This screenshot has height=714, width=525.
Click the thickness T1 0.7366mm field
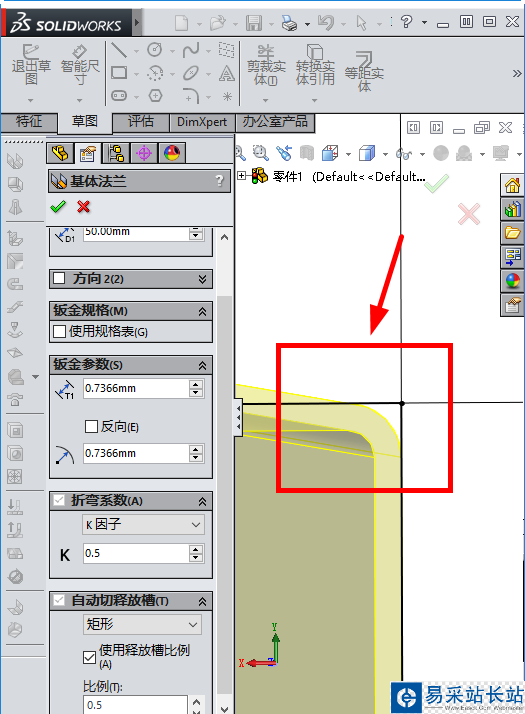(x=136, y=388)
